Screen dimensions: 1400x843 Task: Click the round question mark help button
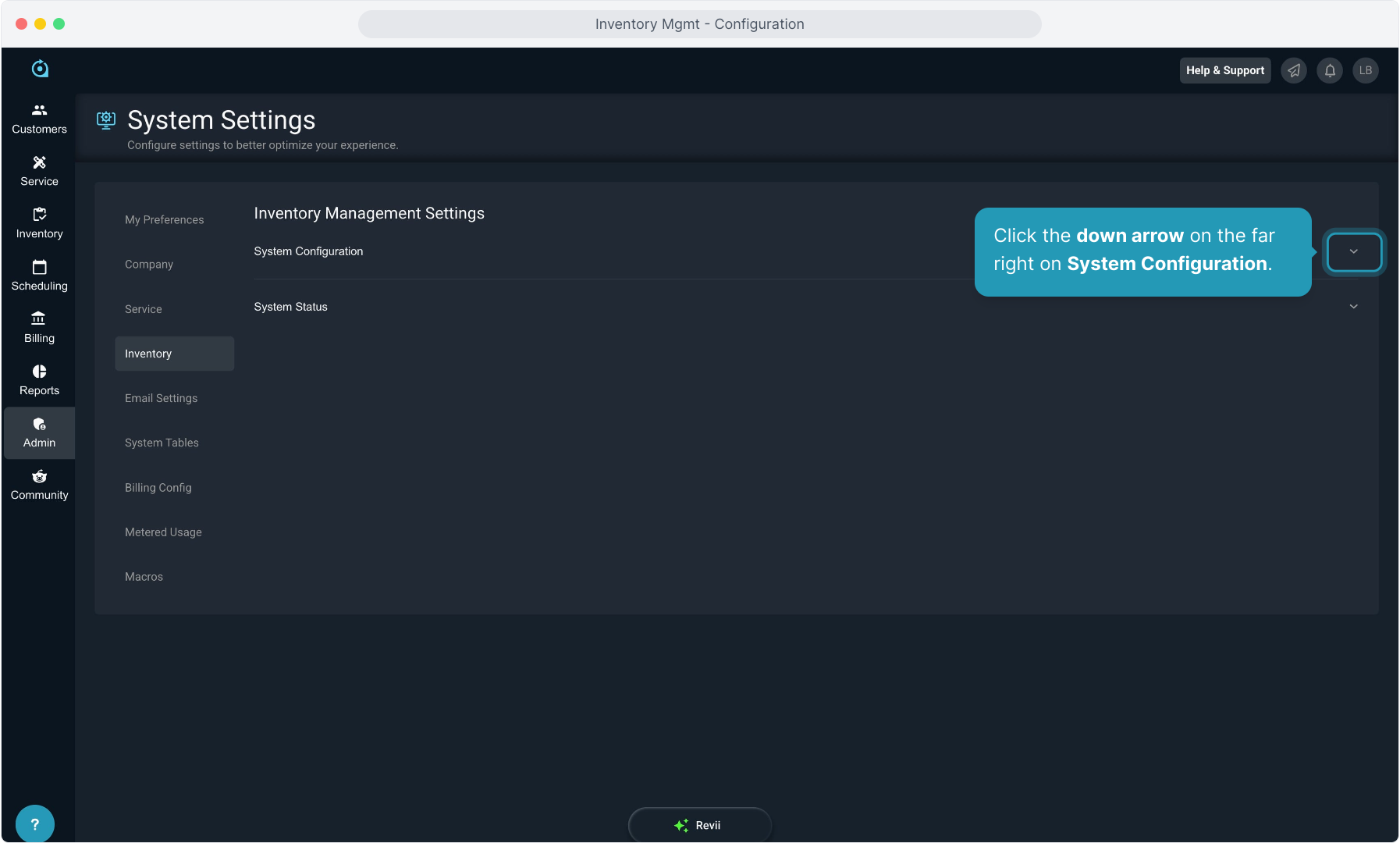[x=34, y=824]
